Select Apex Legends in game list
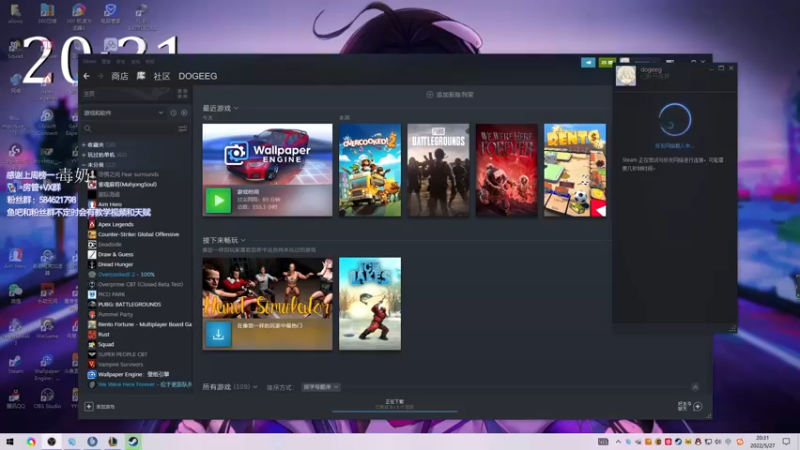This screenshot has height=450, width=800. tap(115, 224)
